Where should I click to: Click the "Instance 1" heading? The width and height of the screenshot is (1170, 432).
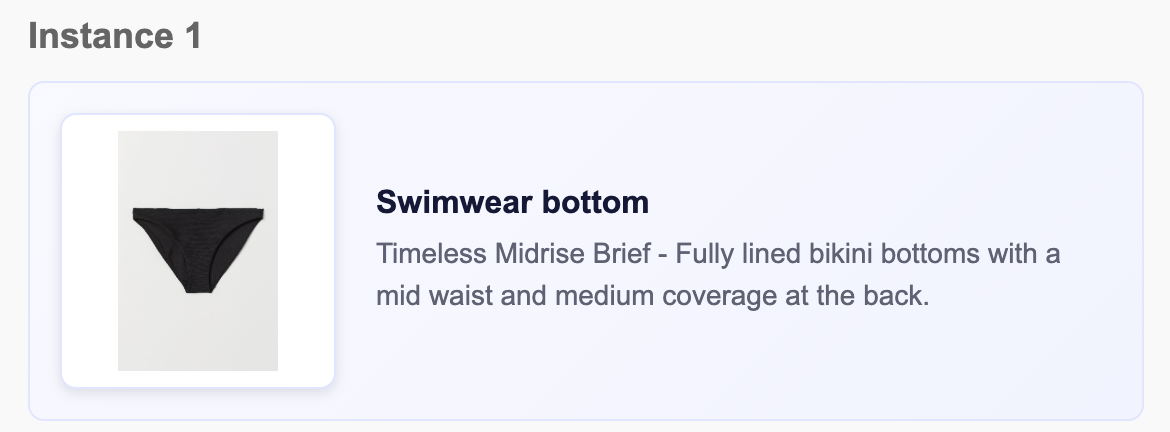coord(115,37)
